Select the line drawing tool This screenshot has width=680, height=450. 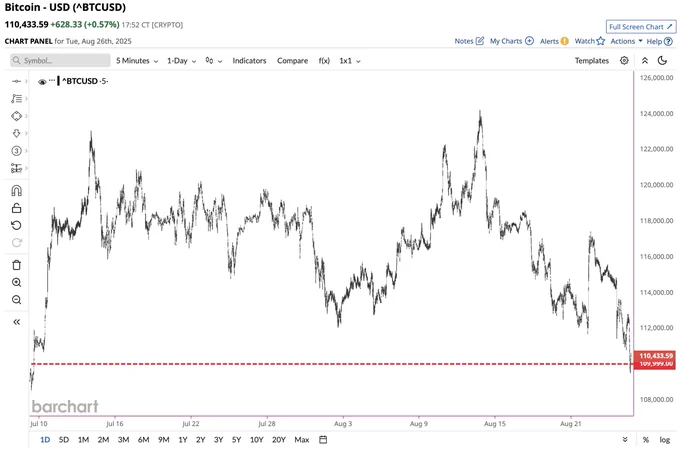(x=16, y=82)
